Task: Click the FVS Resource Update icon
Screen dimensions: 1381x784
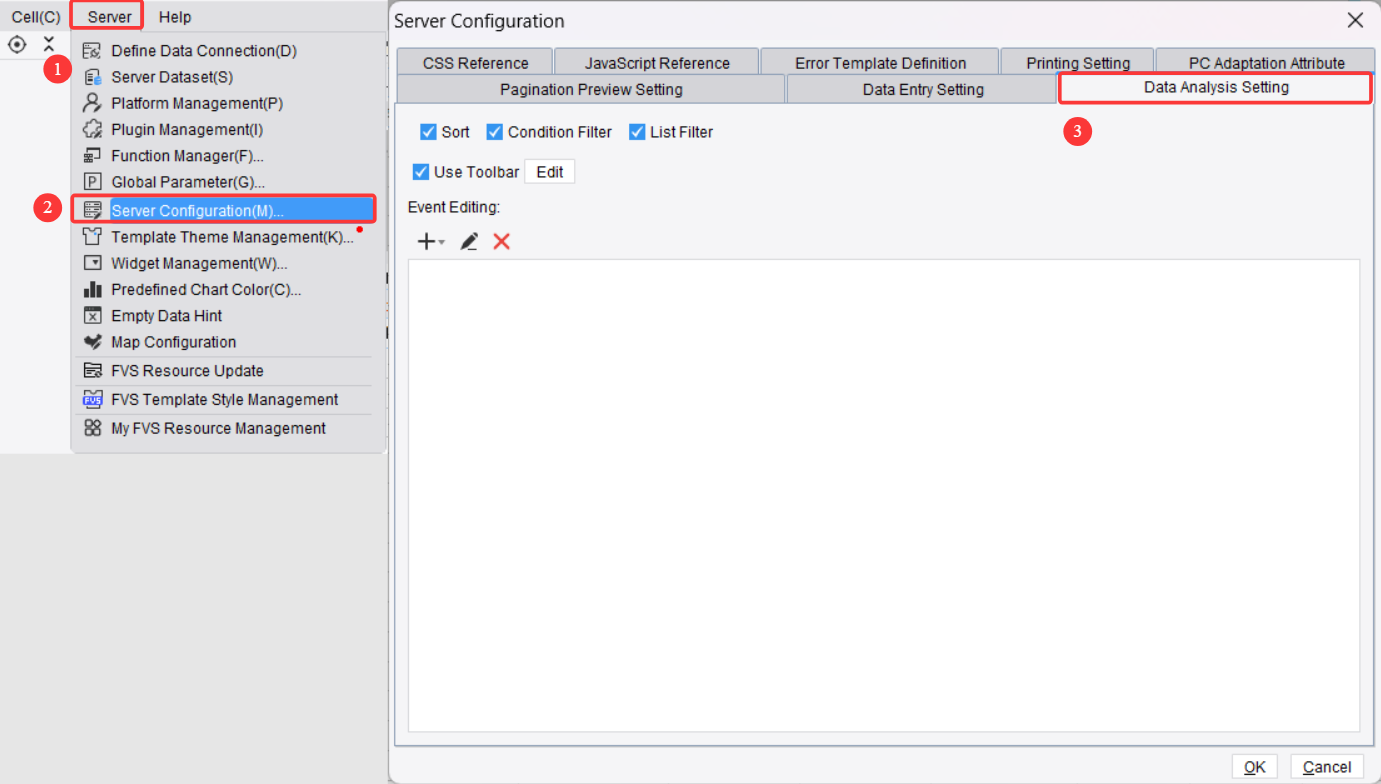Action: (x=92, y=370)
